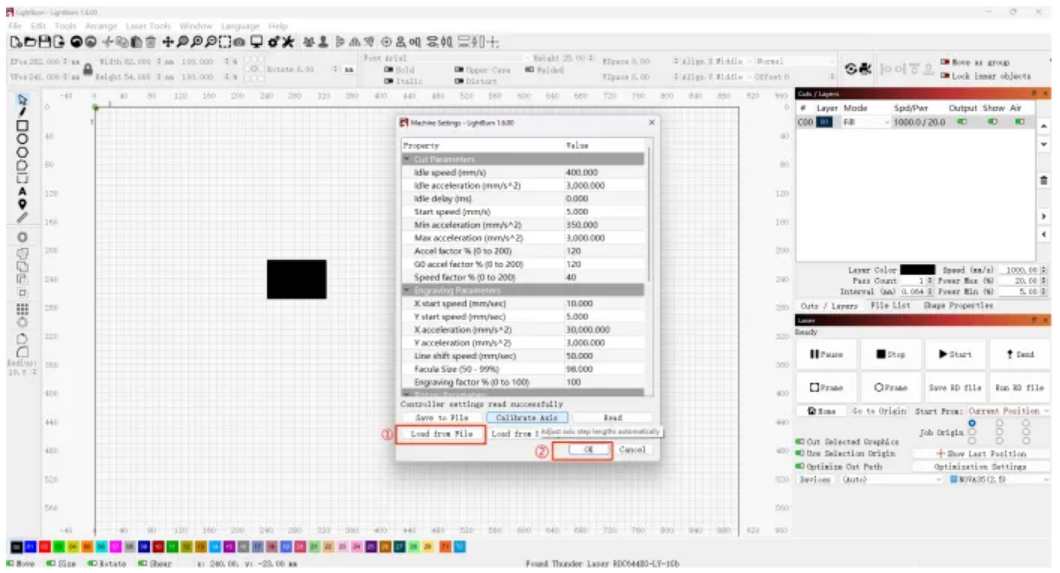Switch to the Shape Properties tab
The height and width of the screenshot is (573, 1060).
click(958, 305)
